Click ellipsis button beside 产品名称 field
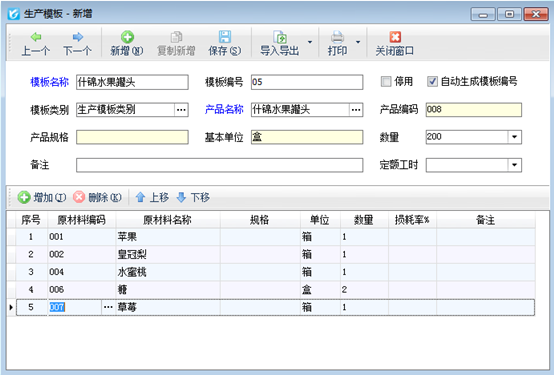 pyautogui.click(x=356, y=110)
